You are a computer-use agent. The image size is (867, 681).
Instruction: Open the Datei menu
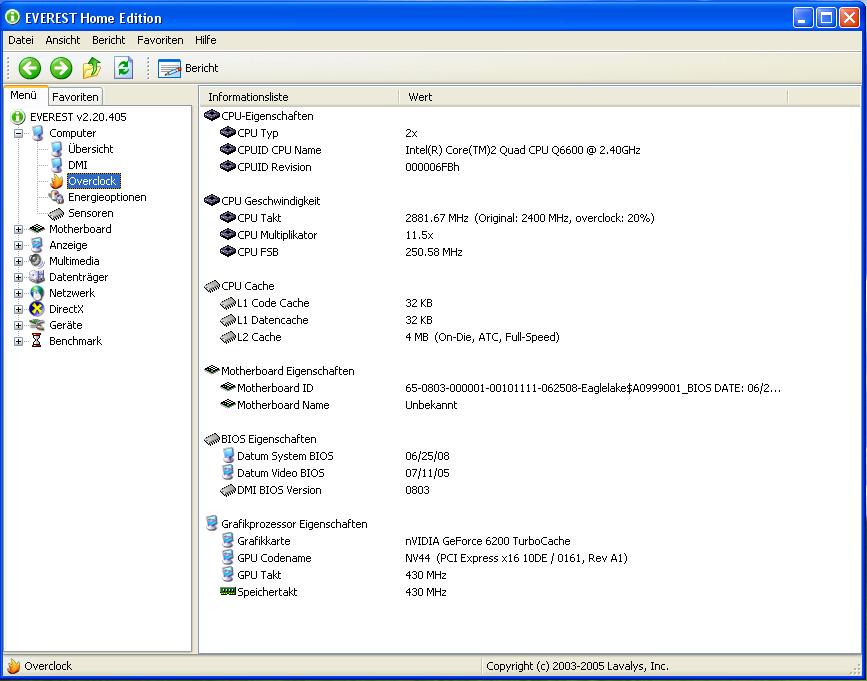[x=21, y=40]
